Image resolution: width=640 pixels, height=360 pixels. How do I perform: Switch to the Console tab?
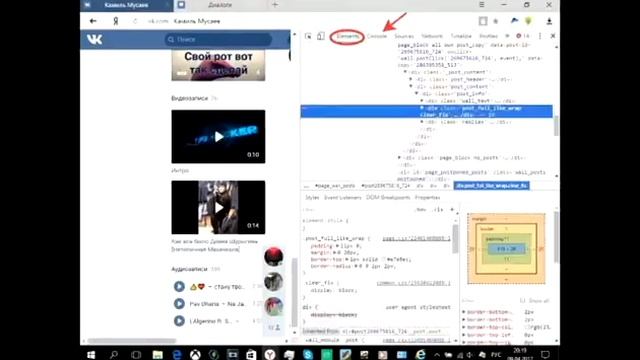377,36
